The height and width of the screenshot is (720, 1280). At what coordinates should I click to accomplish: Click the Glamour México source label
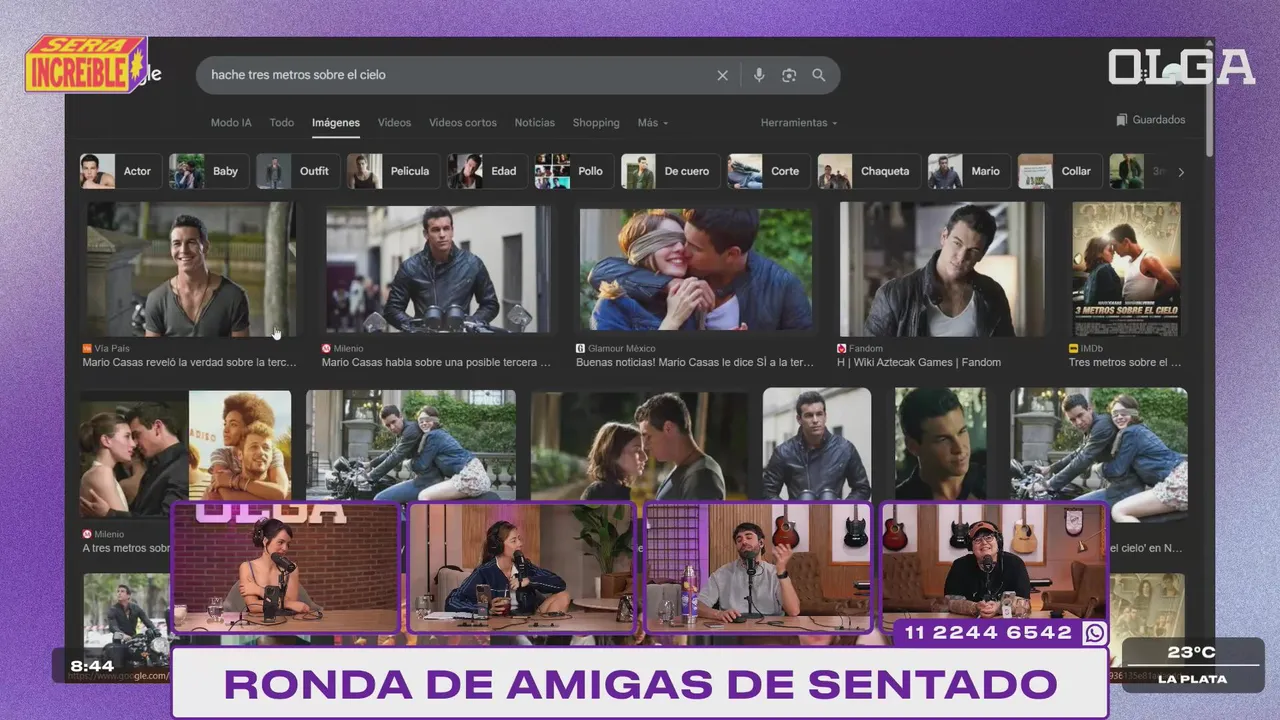[x=615, y=349]
